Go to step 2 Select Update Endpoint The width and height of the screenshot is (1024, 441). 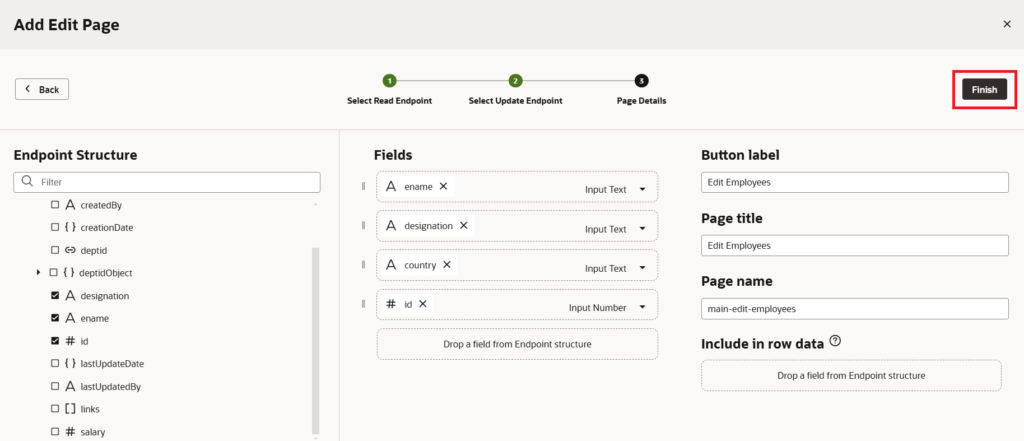[x=515, y=81]
